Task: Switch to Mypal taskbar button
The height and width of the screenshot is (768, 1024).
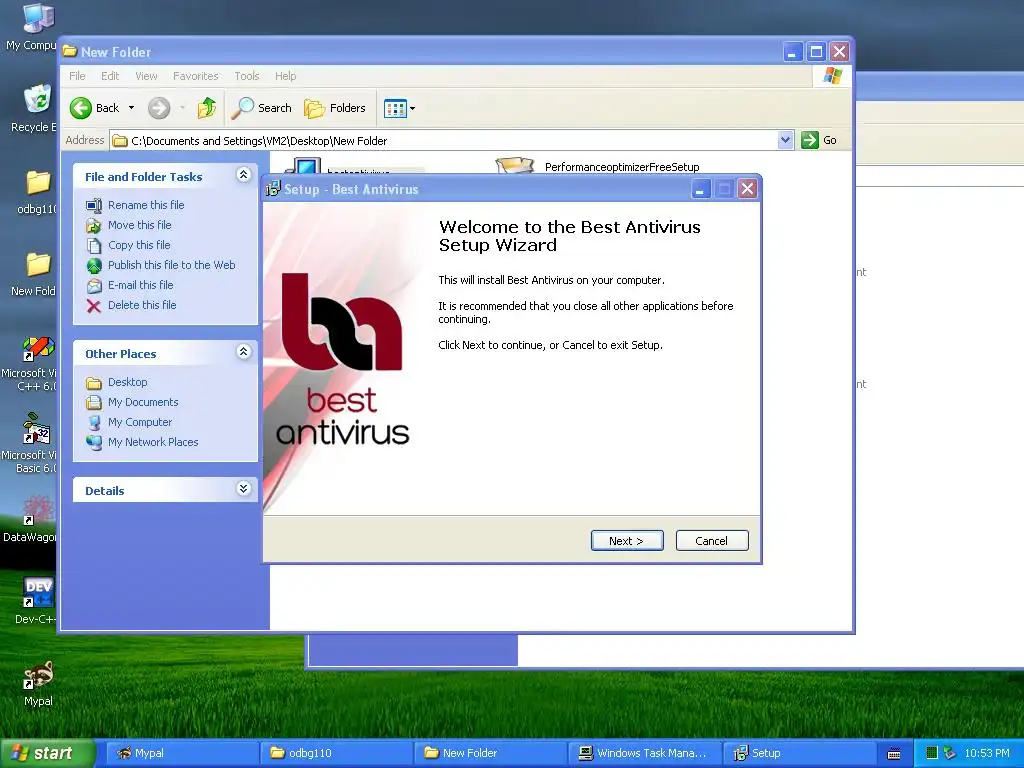Action: coord(182,753)
